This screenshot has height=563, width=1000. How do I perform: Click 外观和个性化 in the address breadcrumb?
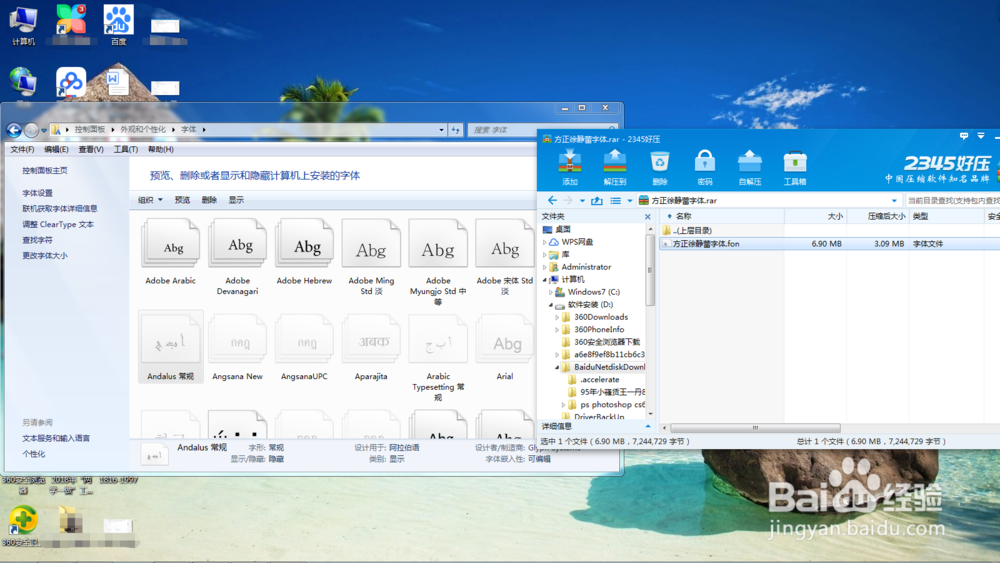(143, 129)
